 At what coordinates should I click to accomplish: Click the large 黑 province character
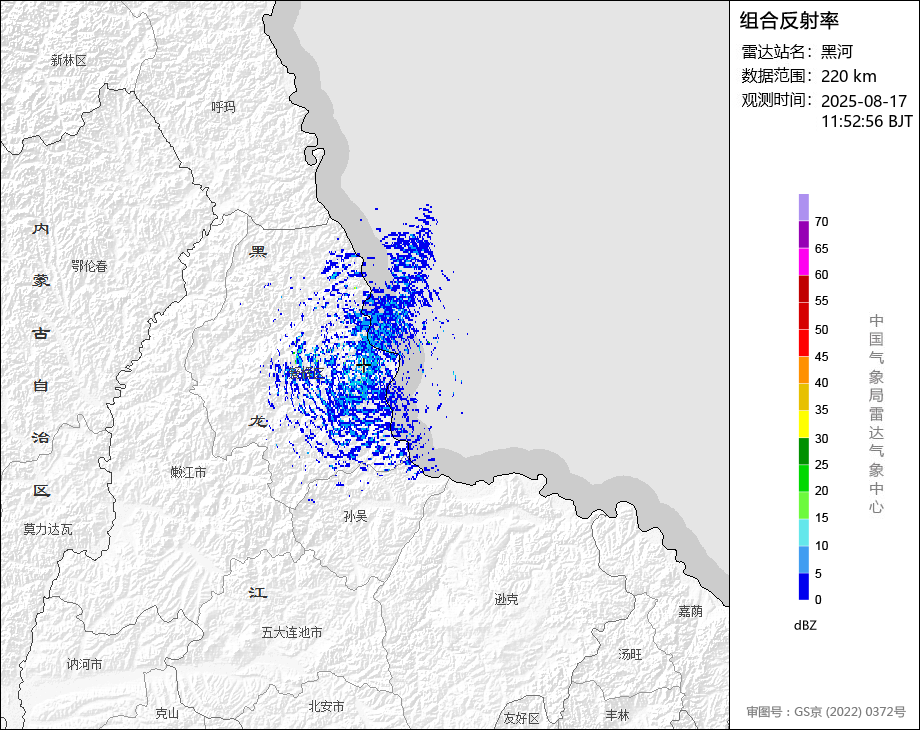click(x=258, y=251)
